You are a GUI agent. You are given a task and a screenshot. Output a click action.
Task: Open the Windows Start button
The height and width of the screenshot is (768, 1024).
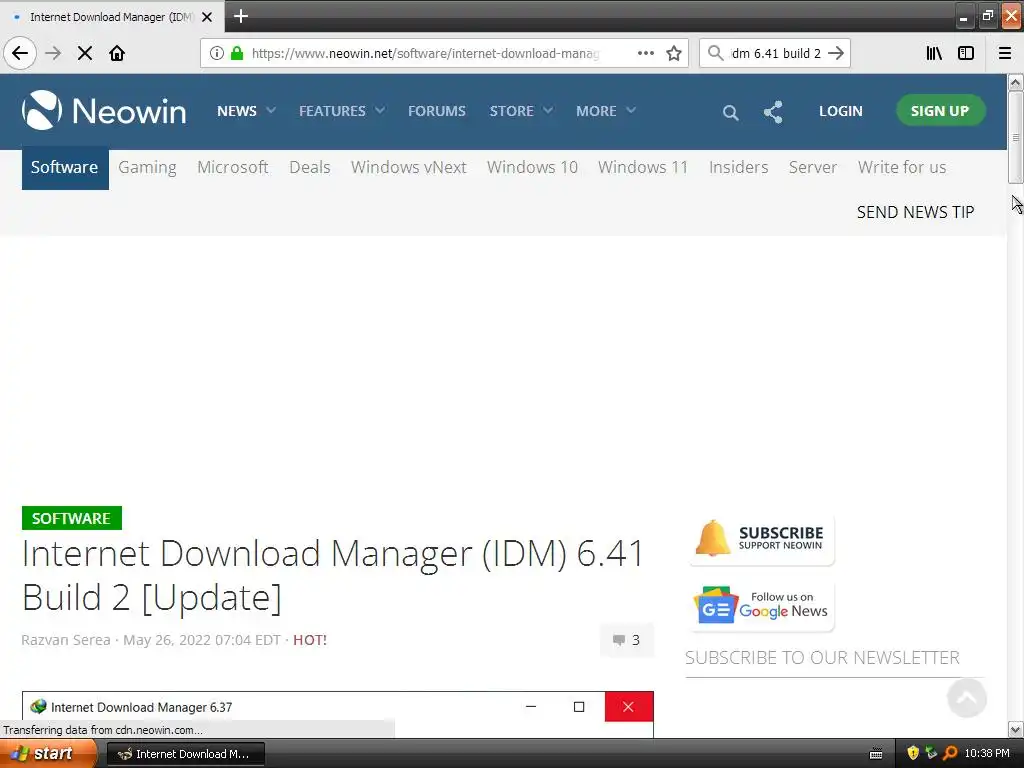[48, 754]
